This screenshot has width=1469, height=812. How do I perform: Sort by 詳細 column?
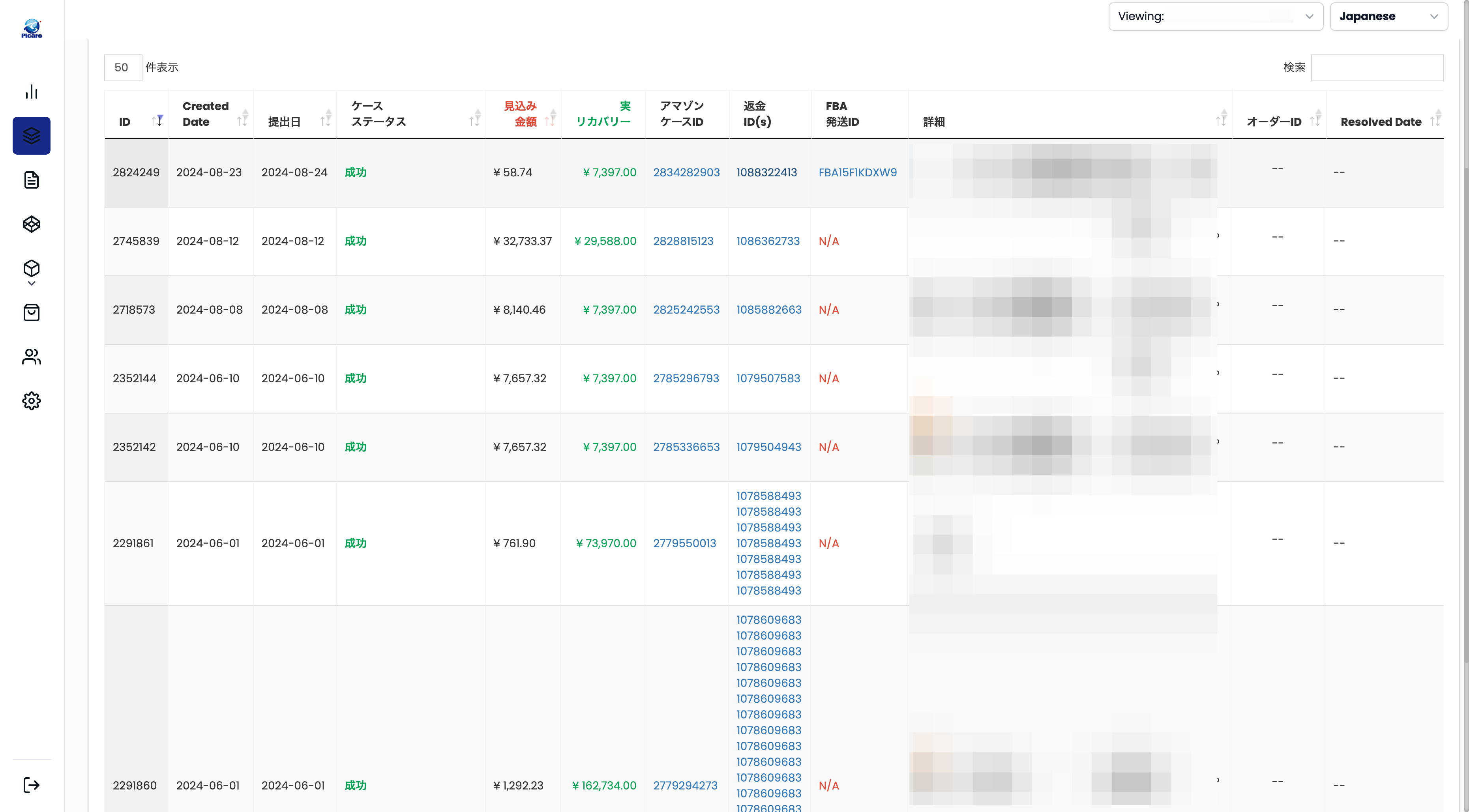click(x=1070, y=114)
